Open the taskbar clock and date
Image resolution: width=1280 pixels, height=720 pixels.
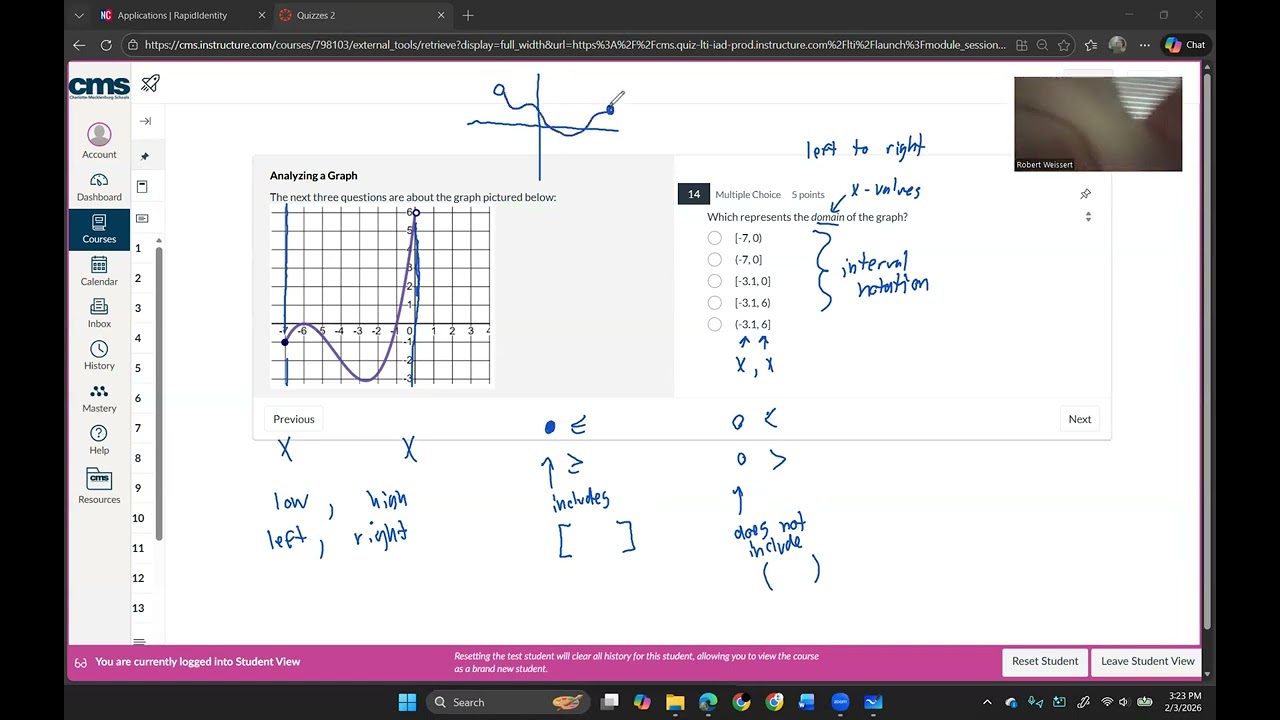[1183, 702]
